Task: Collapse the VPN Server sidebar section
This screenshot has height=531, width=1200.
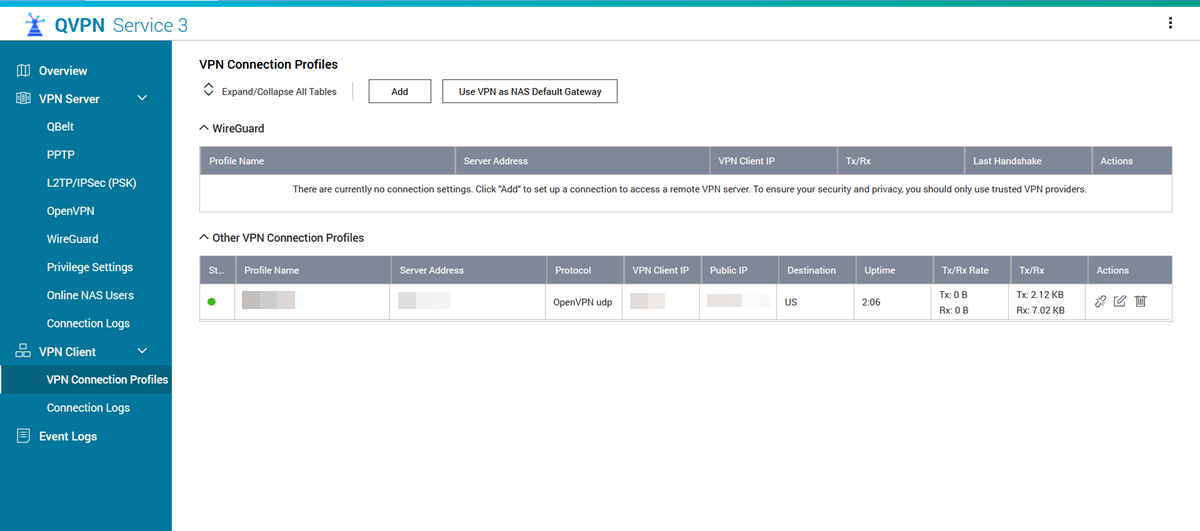Action: click(142, 99)
